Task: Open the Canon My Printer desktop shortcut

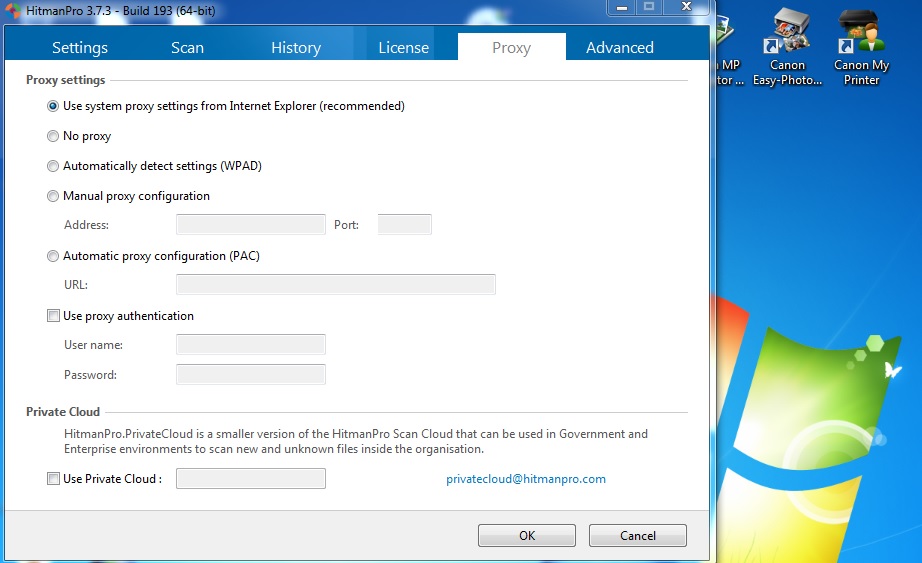Action: (x=861, y=47)
